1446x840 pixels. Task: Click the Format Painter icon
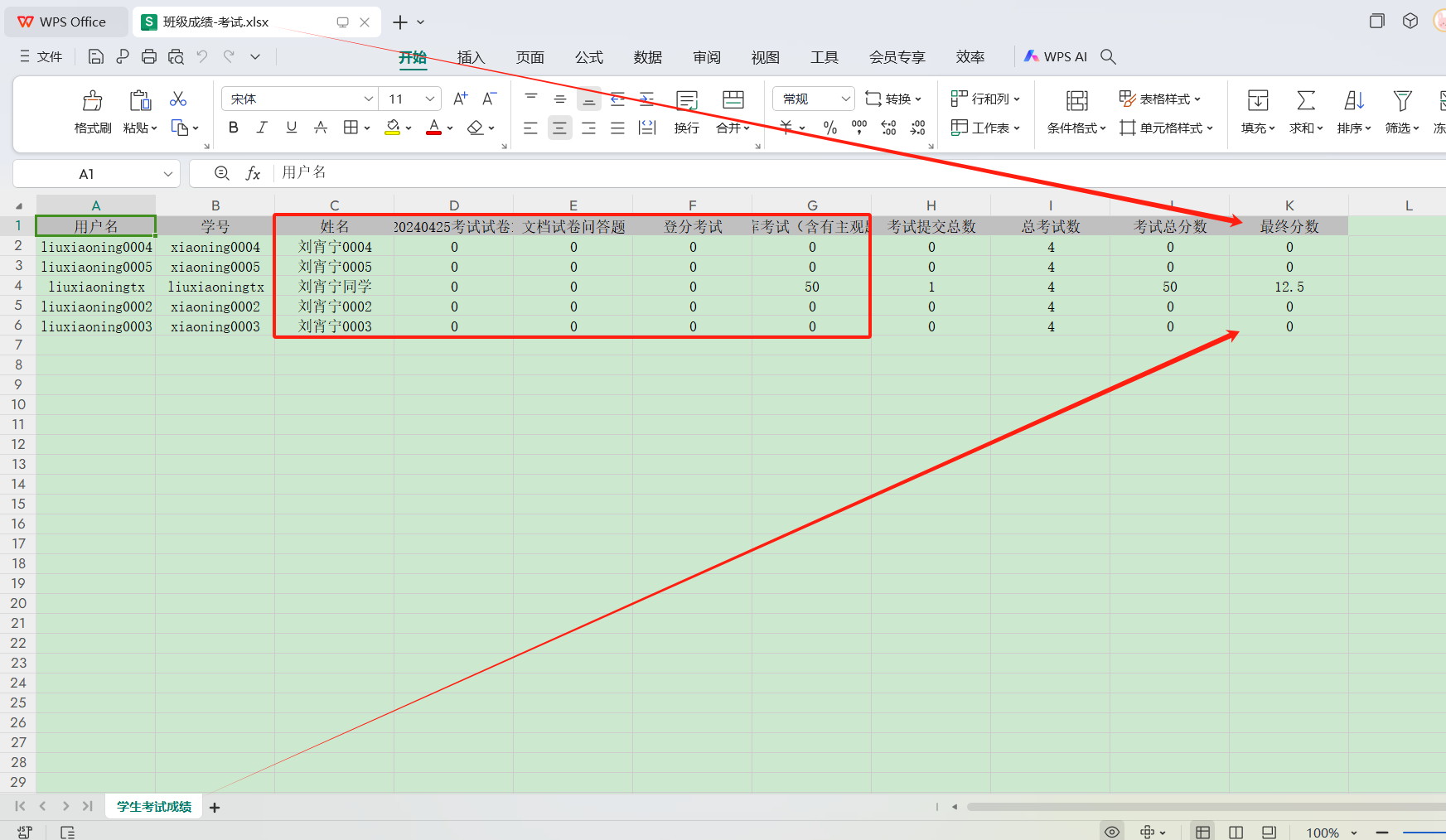pos(92,101)
